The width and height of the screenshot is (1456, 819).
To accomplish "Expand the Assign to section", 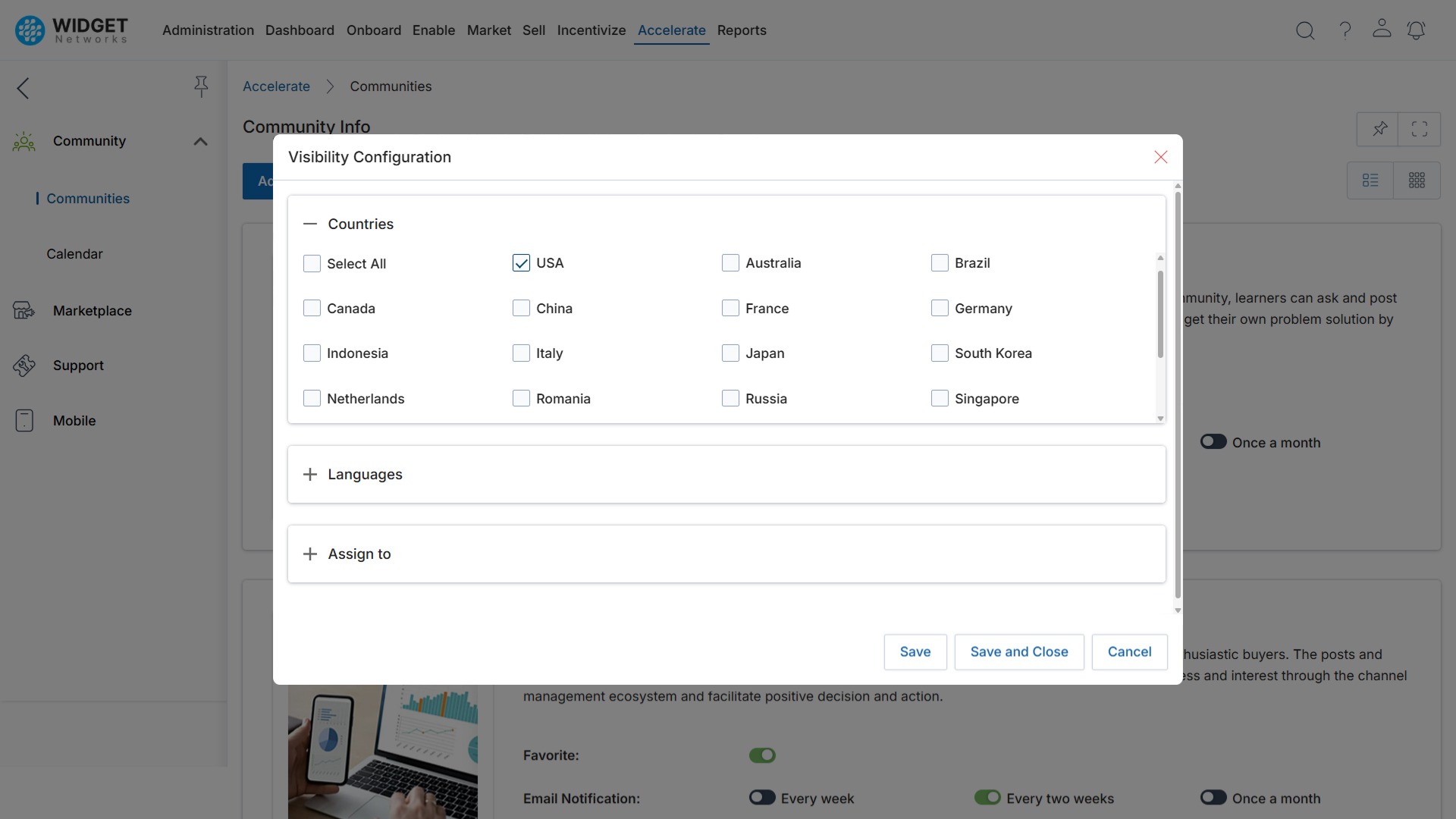I will point(309,554).
